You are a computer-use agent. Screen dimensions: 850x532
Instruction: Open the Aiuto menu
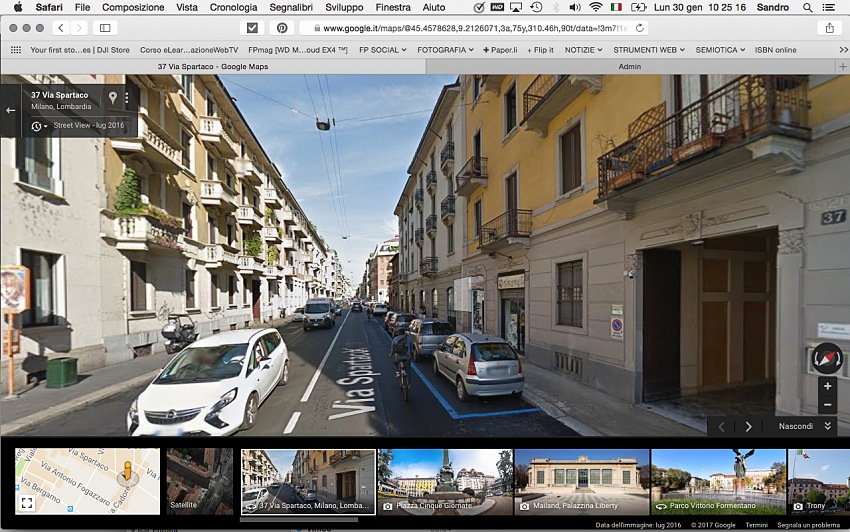(x=434, y=8)
